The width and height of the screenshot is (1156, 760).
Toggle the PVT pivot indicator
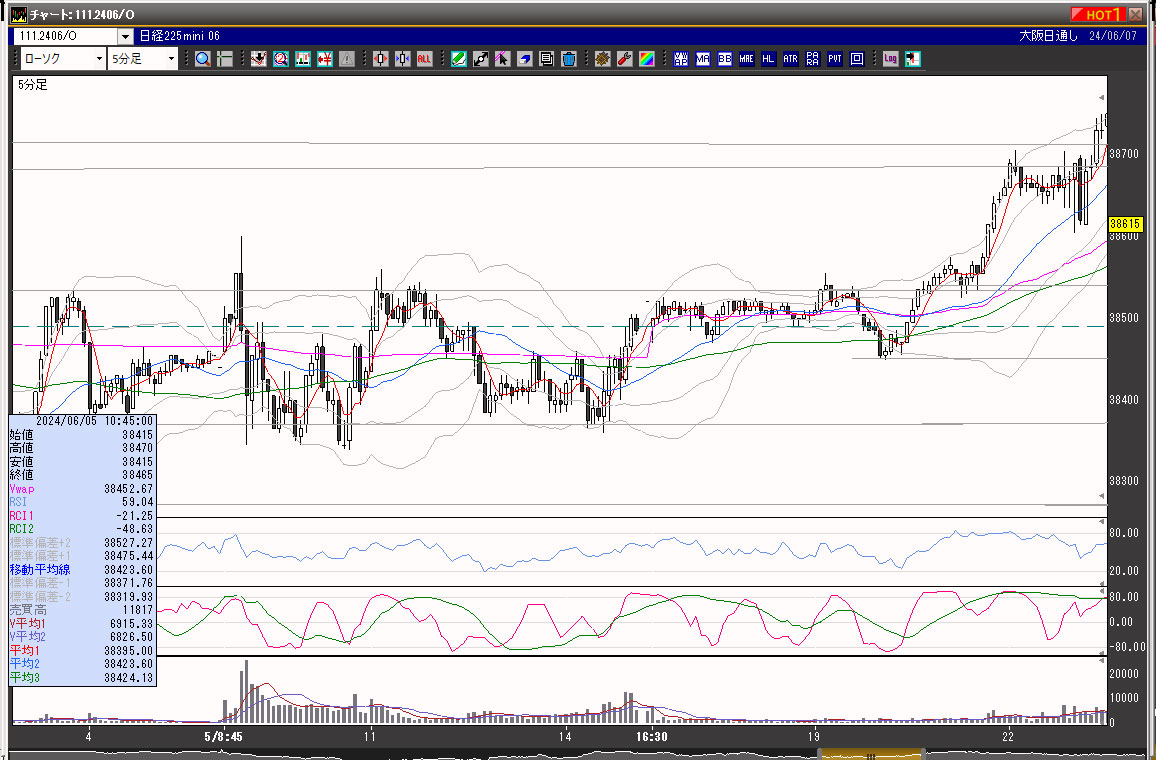(x=835, y=59)
